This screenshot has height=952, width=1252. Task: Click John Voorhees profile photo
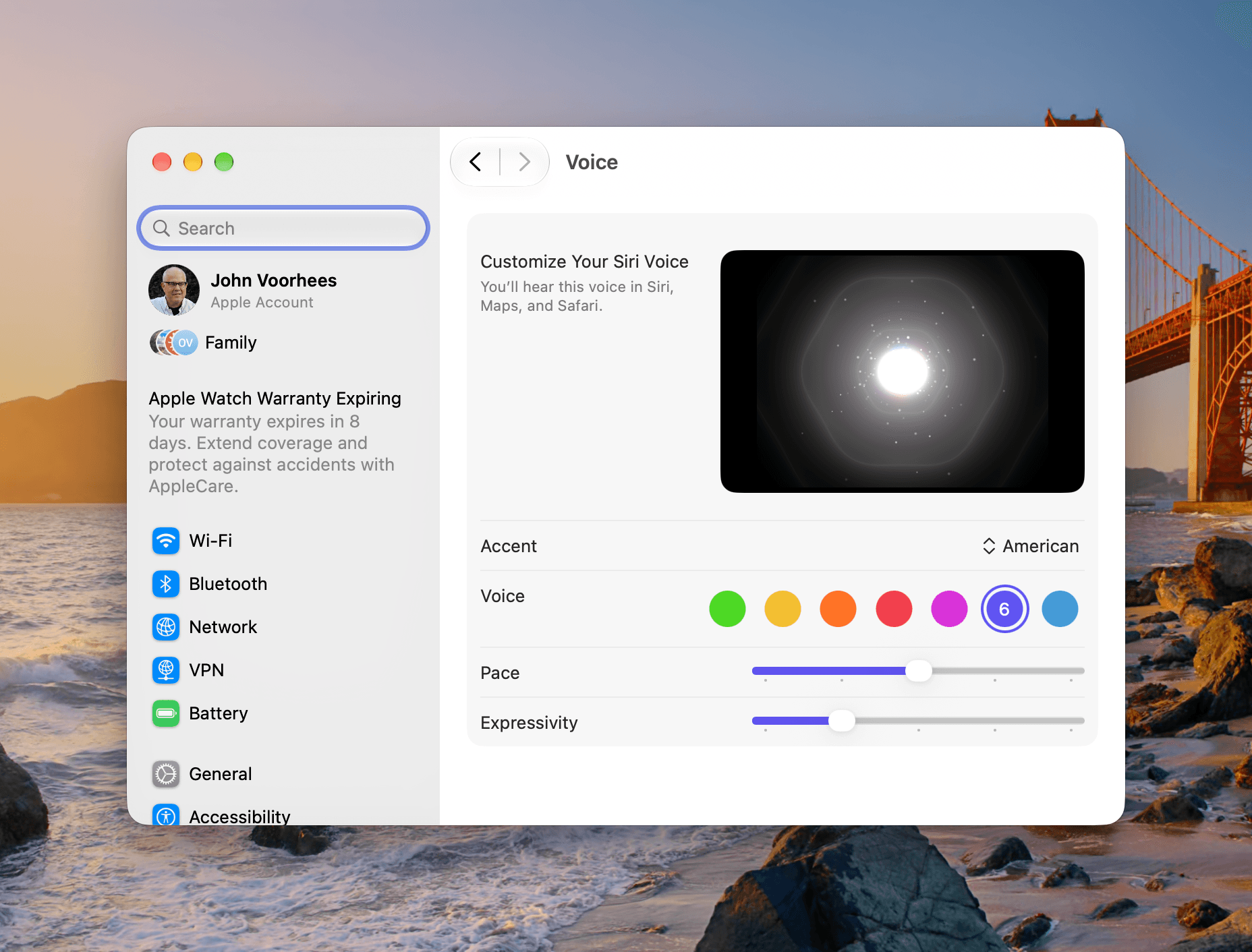[x=174, y=290]
